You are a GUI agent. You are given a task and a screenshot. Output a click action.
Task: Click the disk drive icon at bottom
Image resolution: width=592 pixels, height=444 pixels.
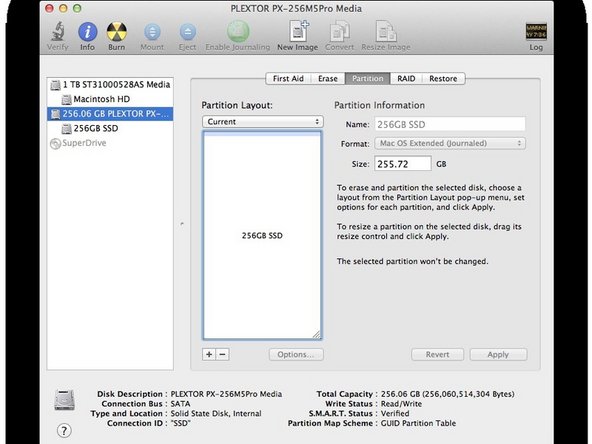tap(65, 400)
